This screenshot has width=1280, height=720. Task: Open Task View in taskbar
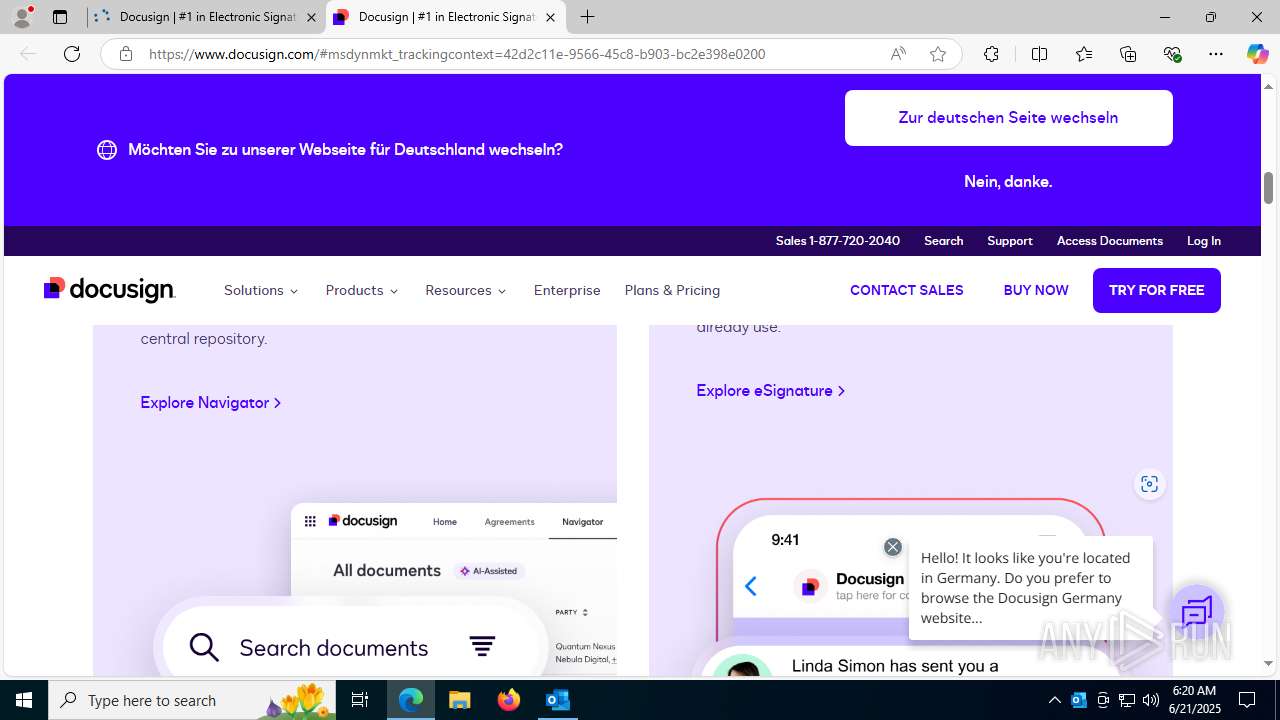(x=360, y=700)
